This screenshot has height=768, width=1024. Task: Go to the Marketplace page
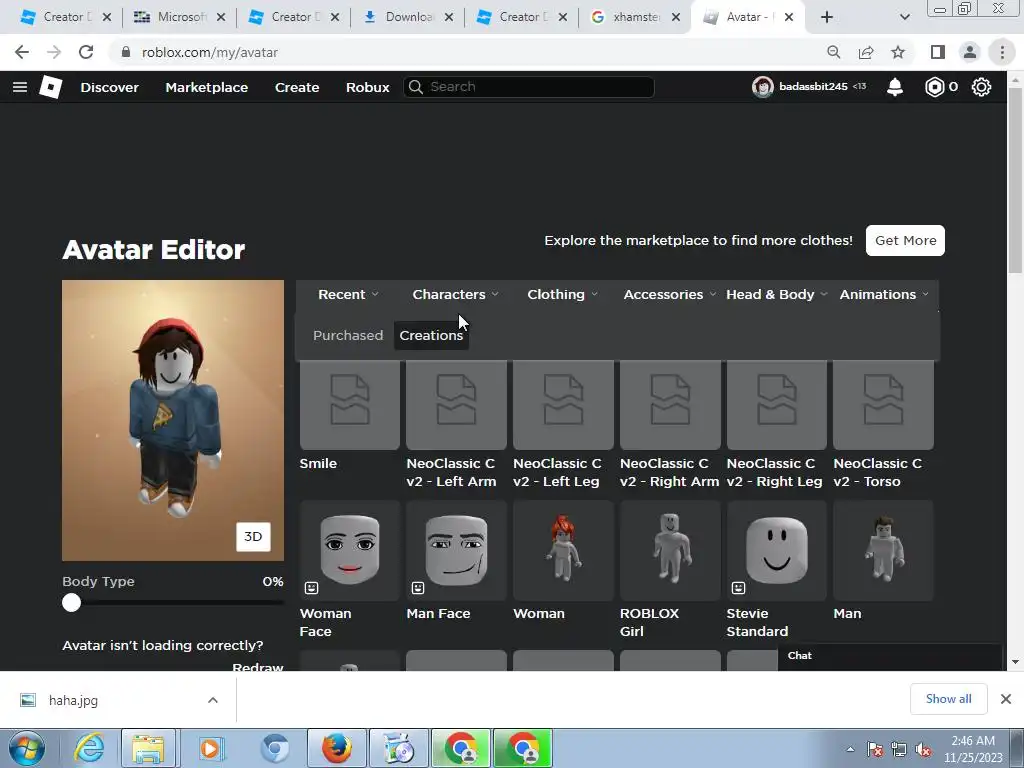[x=206, y=87]
